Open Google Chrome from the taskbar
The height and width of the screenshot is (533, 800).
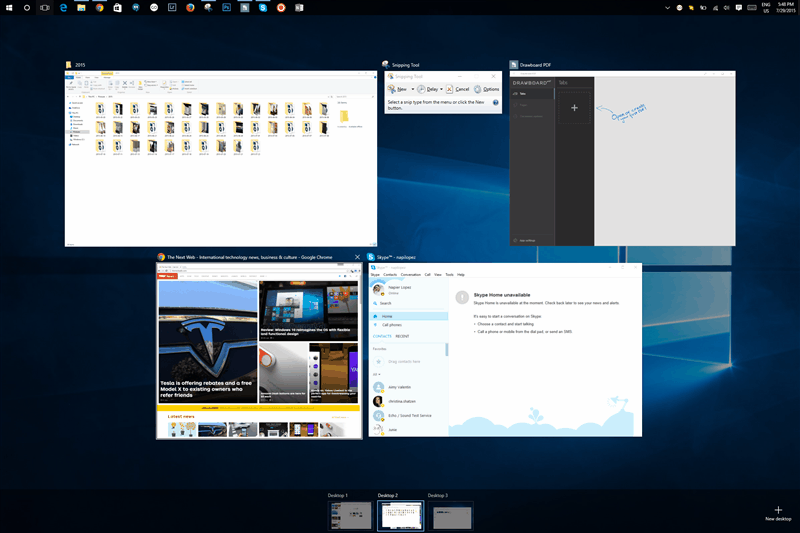click(99, 8)
